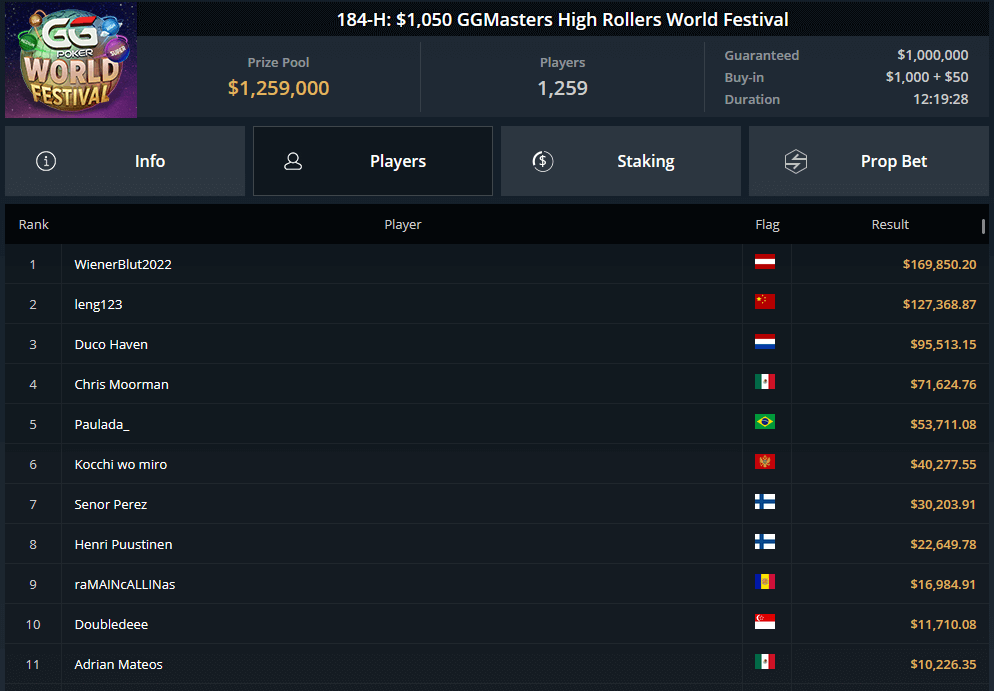Select the Players person icon
This screenshot has width=994, height=691.
tap(292, 160)
